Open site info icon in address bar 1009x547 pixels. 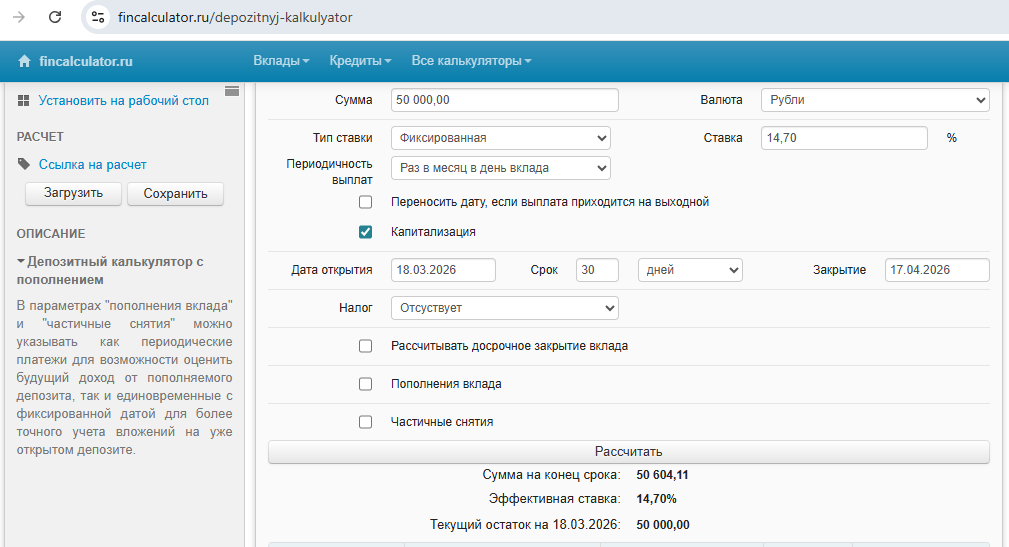pyautogui.click(x=97, y=17)
